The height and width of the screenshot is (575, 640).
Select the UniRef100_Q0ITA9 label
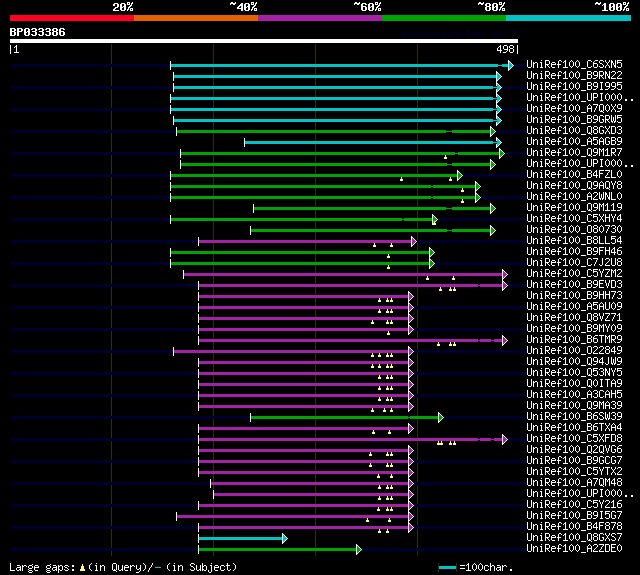(574, 384)
